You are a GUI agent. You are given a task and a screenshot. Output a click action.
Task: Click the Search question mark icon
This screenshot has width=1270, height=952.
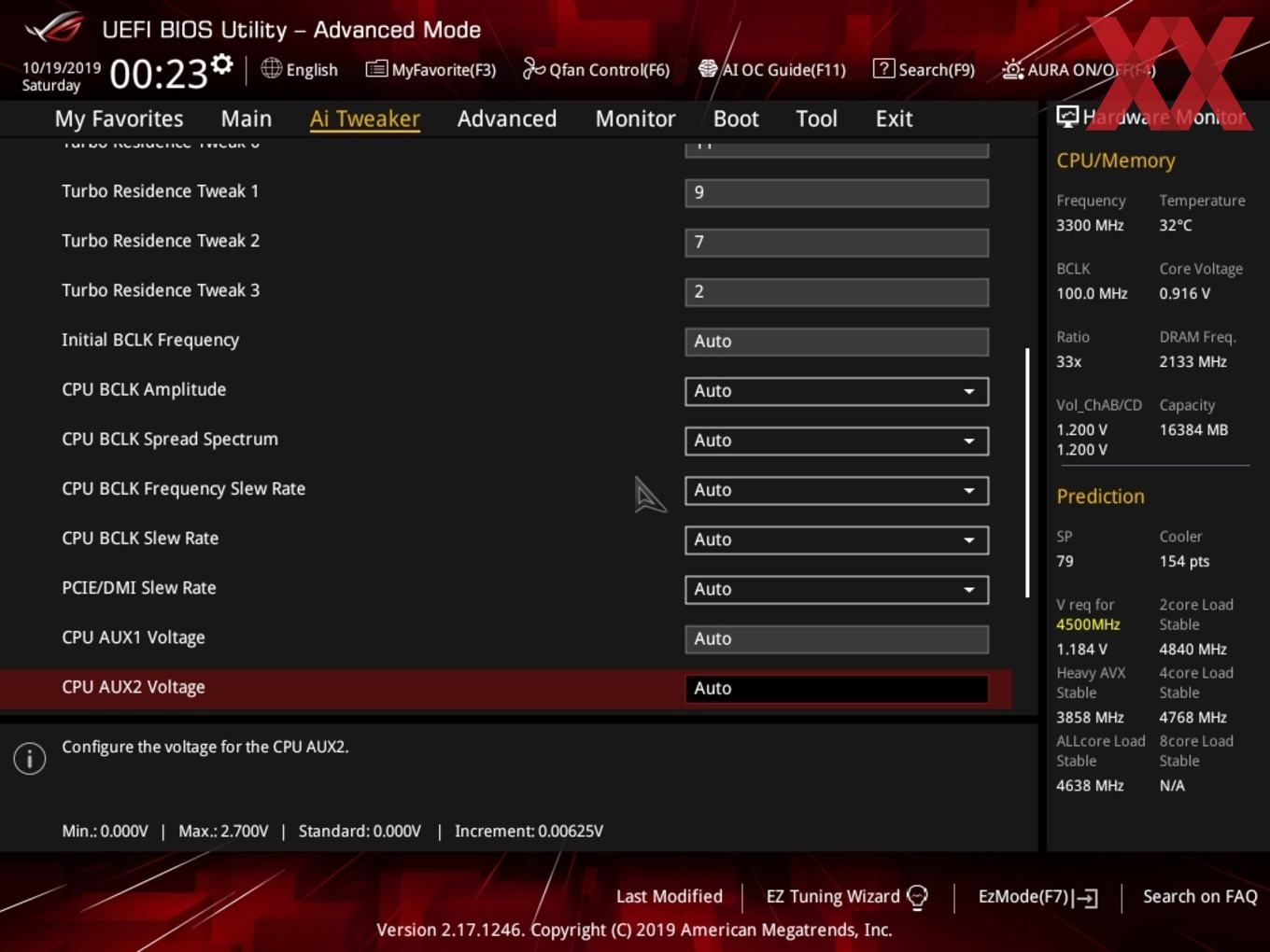[883, 68]
